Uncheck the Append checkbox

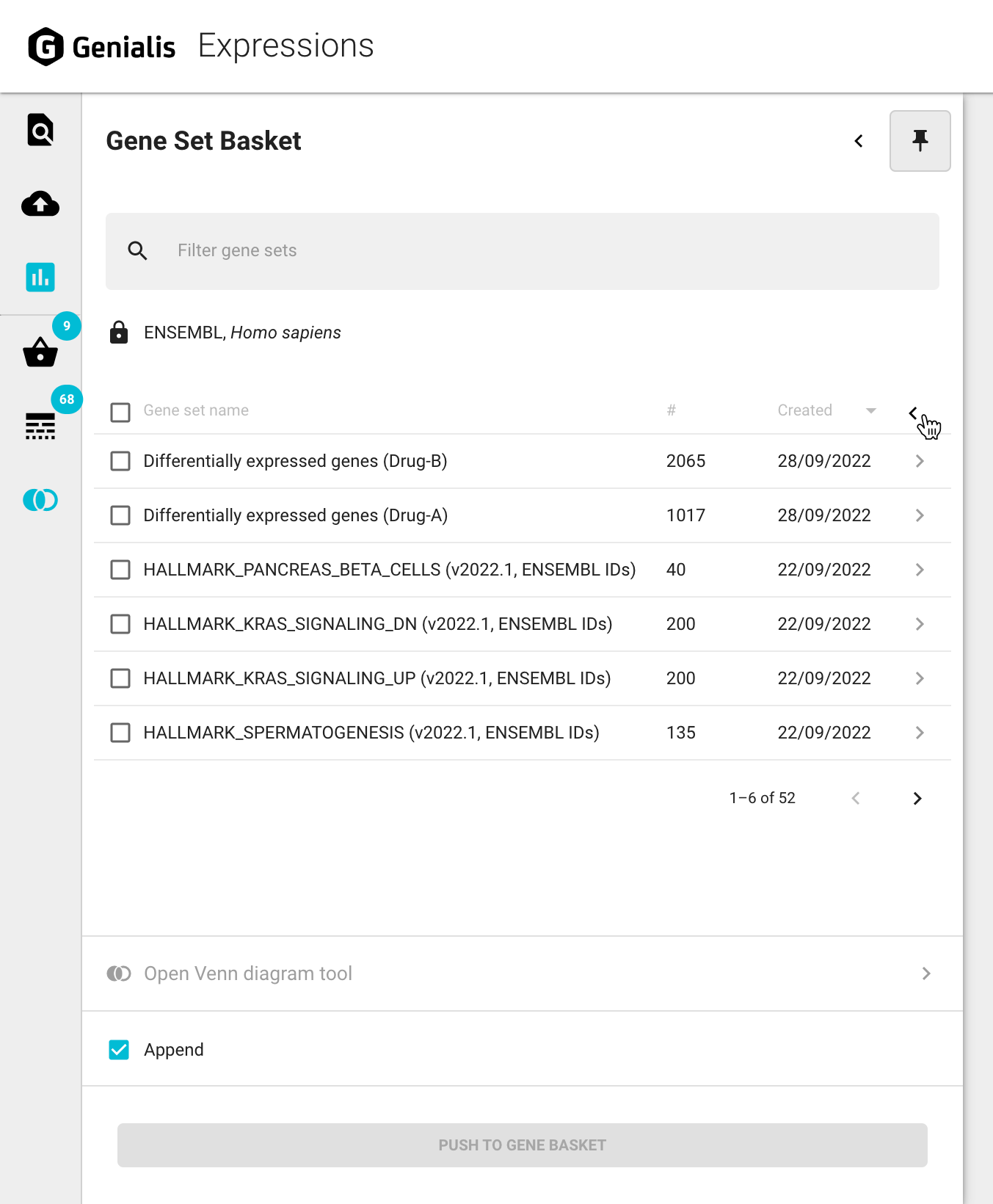tap(119, 1050)
